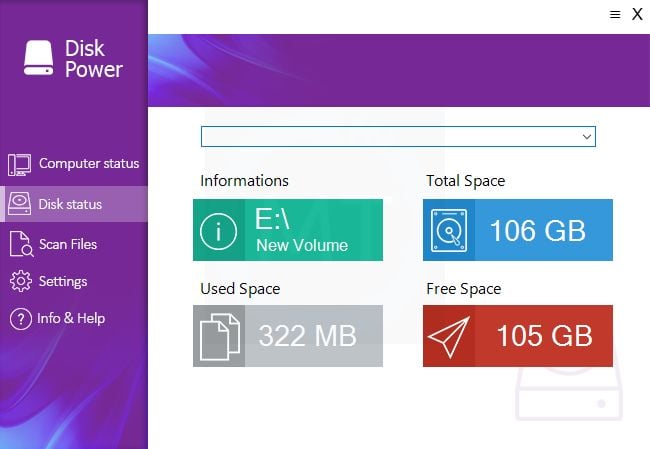Expand the drive selection dropdown arrow
650x449 pixels.
click(587, 136)
